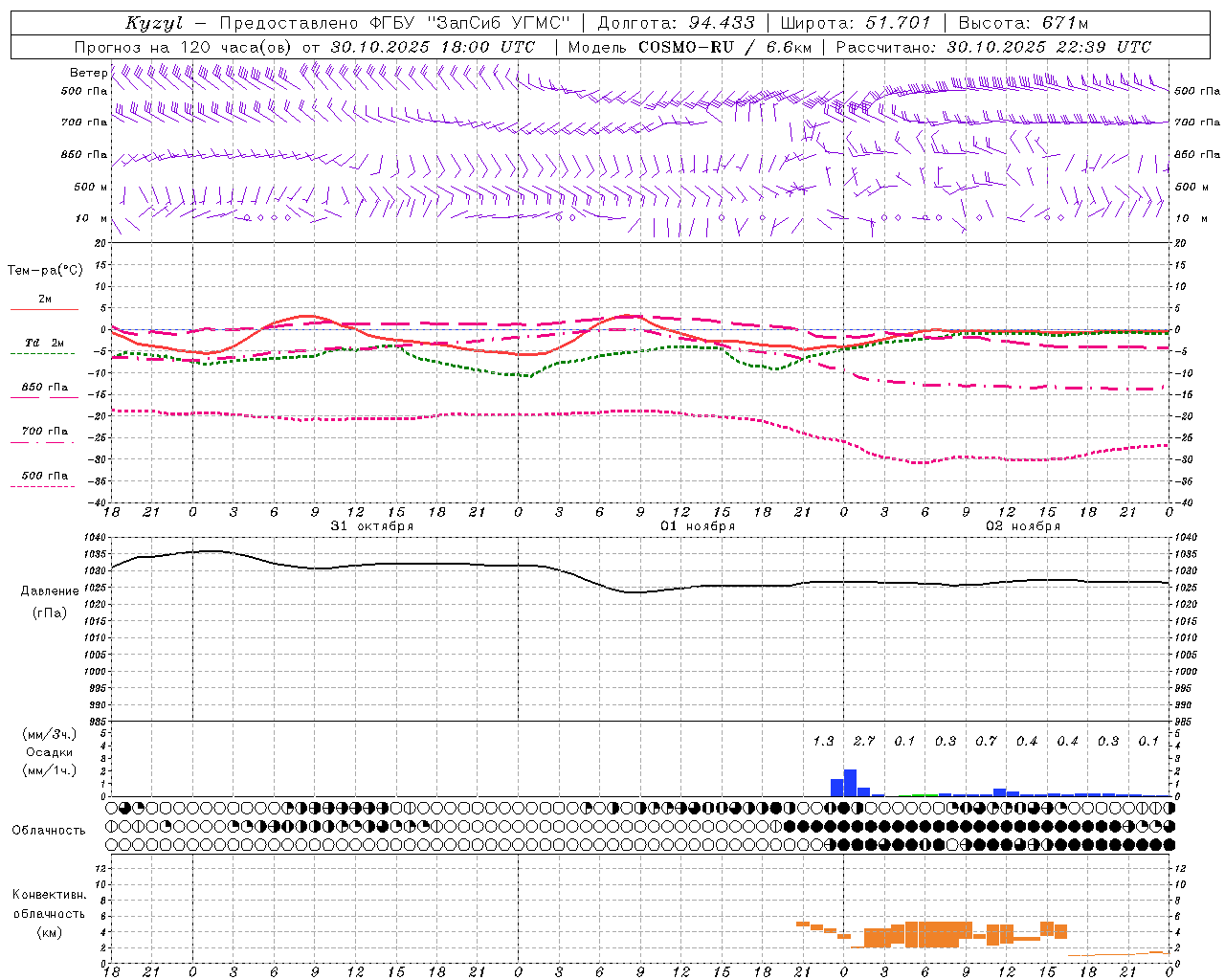Screen dimensions: 1225x980
Task: Click the 500 гПа temperature legend entry
Action: 45,476
